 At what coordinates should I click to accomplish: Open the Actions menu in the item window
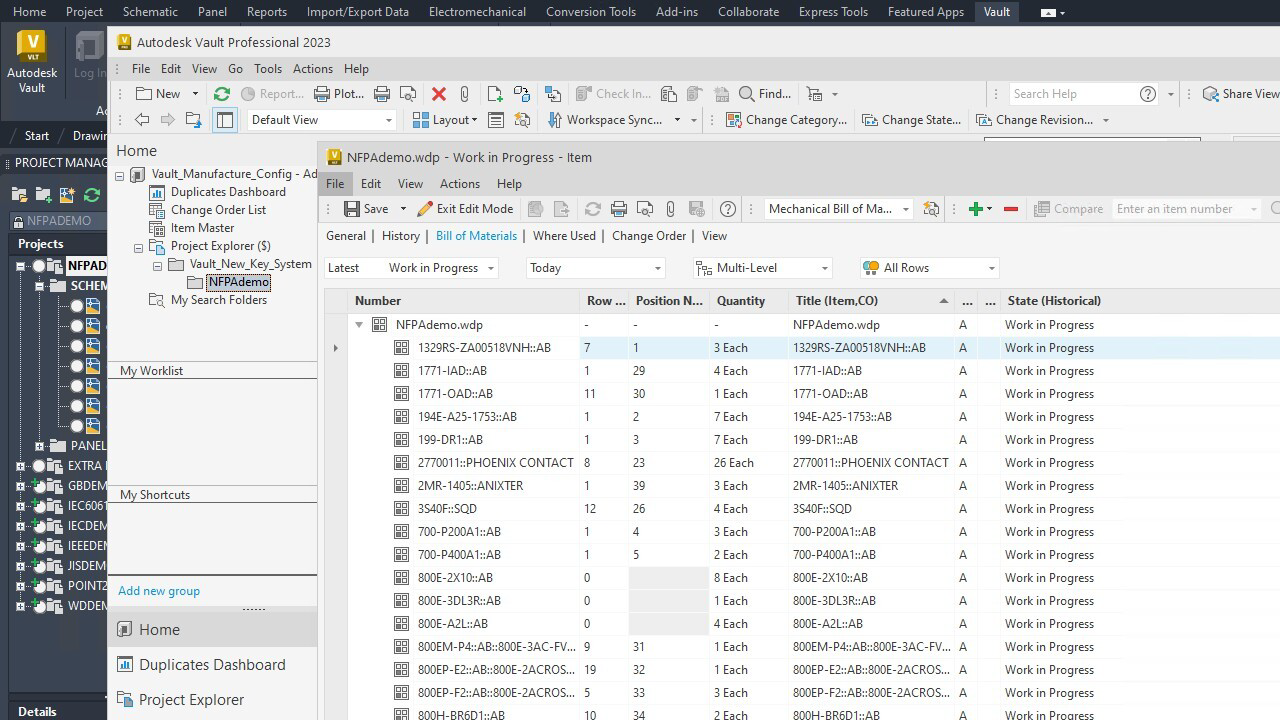460,184
